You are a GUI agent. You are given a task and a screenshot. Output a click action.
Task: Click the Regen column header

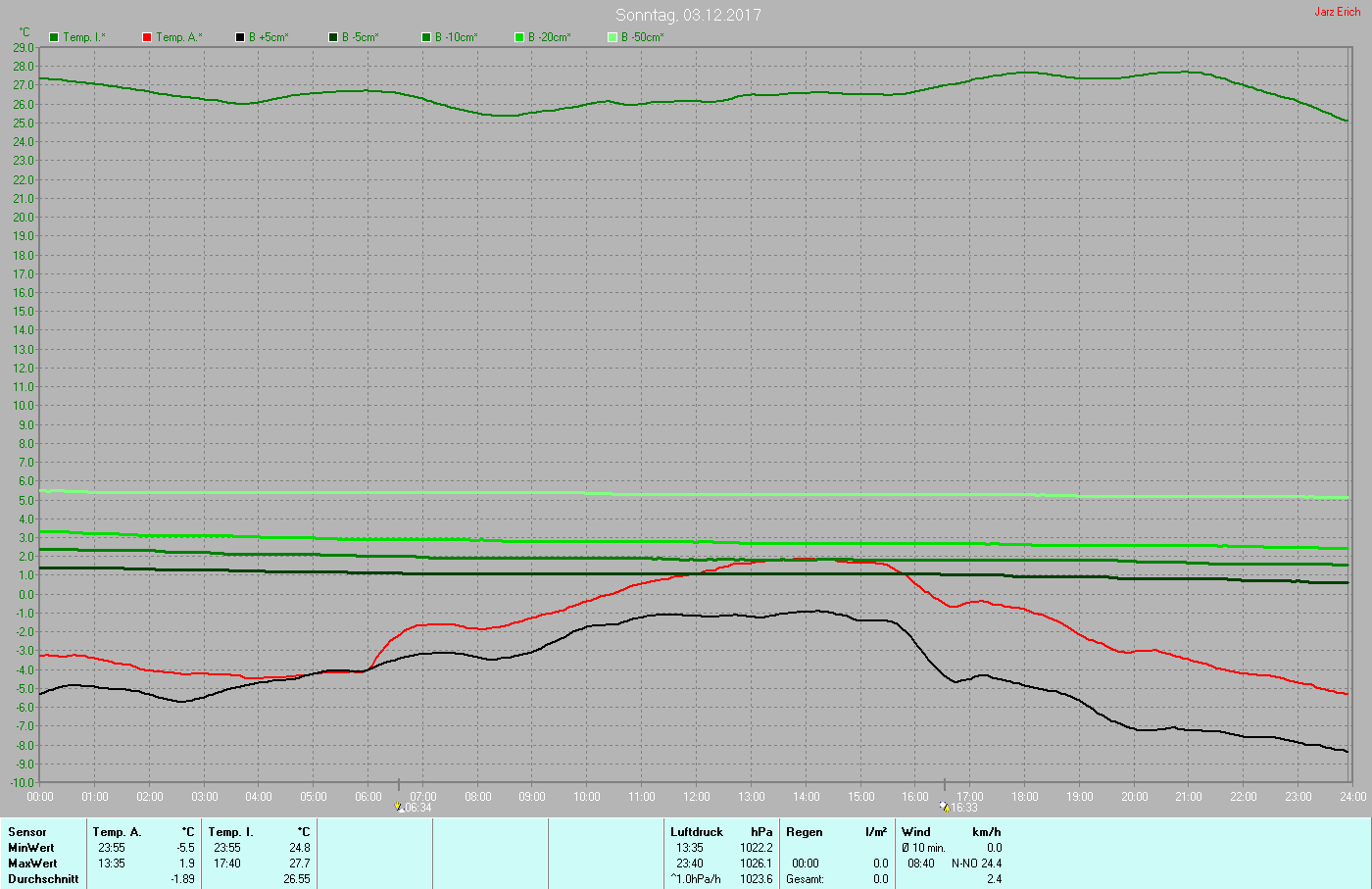coord(805,832)
